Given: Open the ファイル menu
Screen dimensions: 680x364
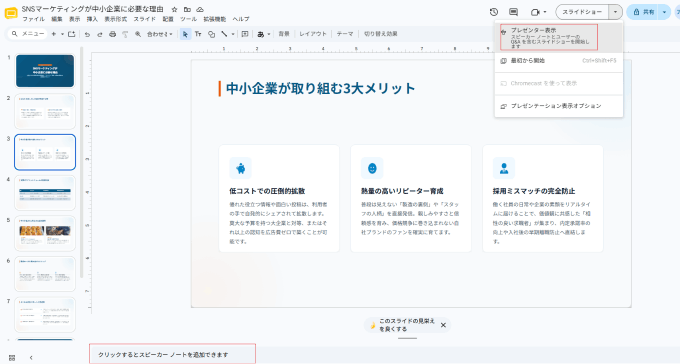Looking at the screenshot, I should click(x=33, y=19).
